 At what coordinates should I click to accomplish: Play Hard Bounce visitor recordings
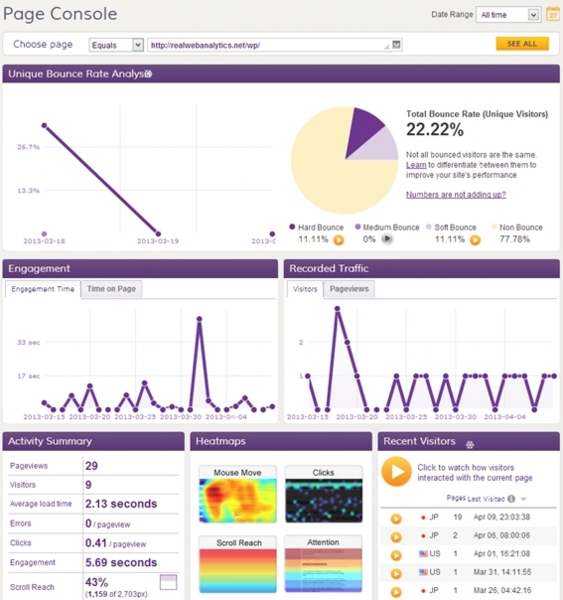click(x=339, y=240)
